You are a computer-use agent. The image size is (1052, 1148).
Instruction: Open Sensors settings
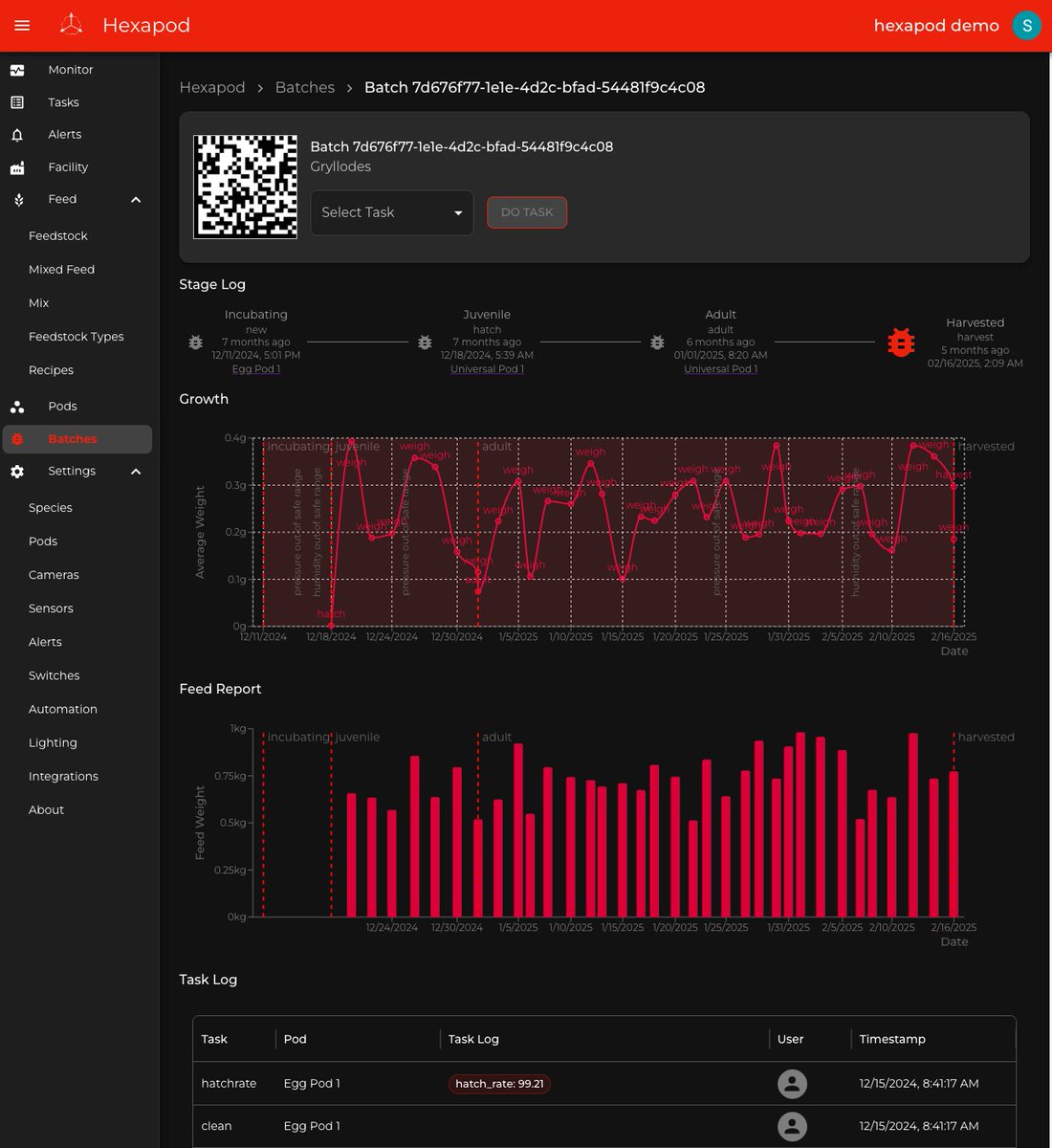pyautogui.click(x=51, y=608)
